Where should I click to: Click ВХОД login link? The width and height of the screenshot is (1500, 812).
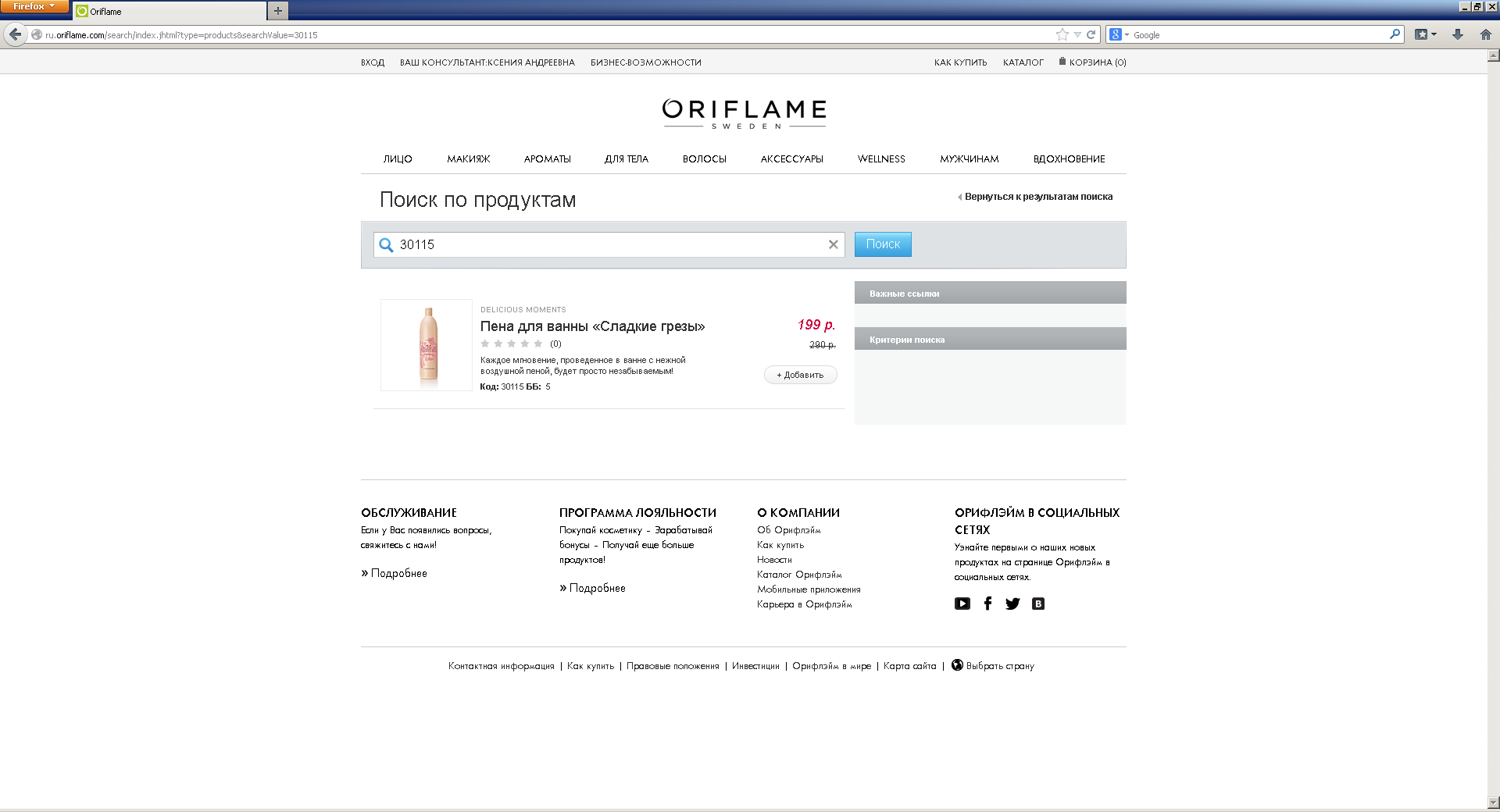373,62
